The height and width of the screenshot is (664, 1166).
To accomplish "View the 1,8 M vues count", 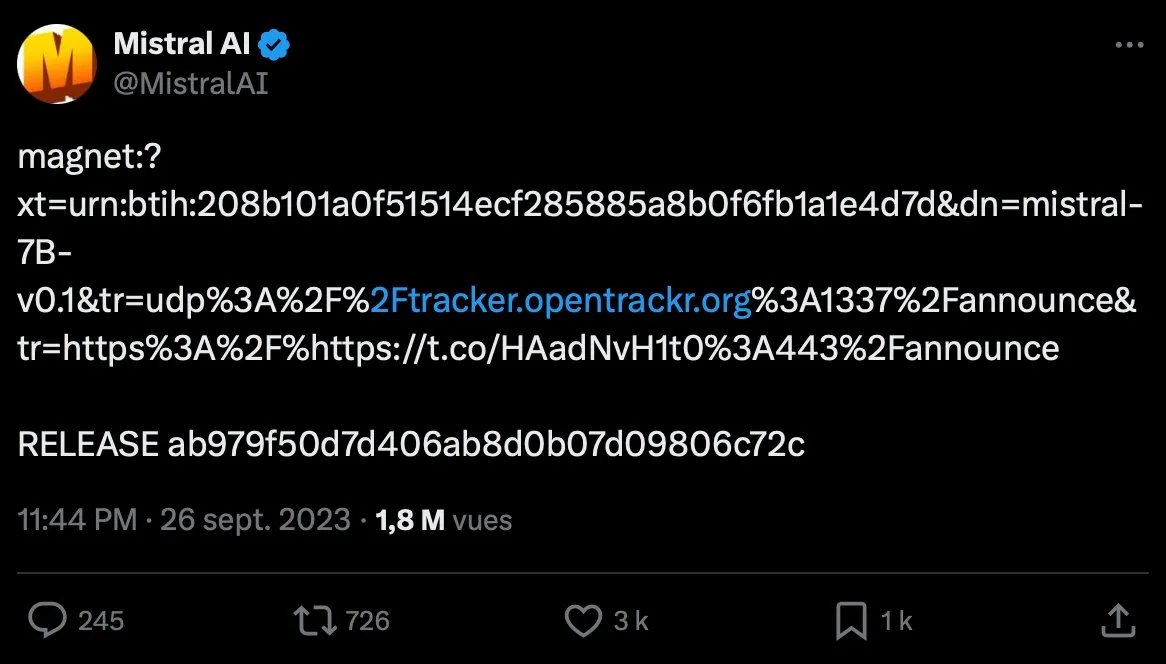I will (x=442, y=520).
